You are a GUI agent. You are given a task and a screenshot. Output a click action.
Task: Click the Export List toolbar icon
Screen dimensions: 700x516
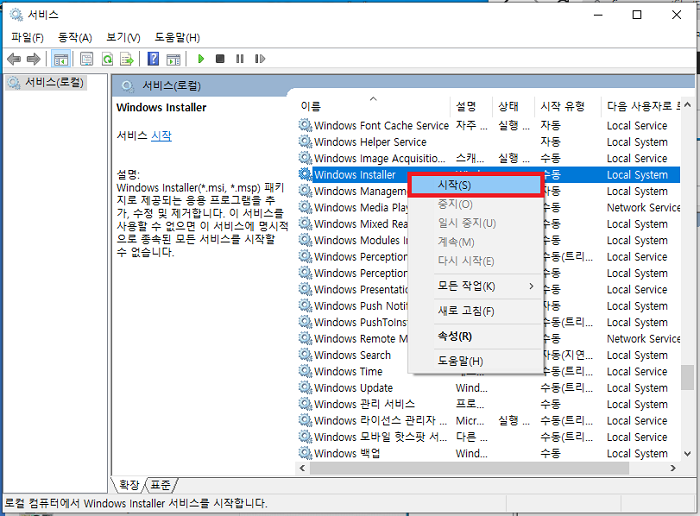pyautogui.click(x=127, y=59)
